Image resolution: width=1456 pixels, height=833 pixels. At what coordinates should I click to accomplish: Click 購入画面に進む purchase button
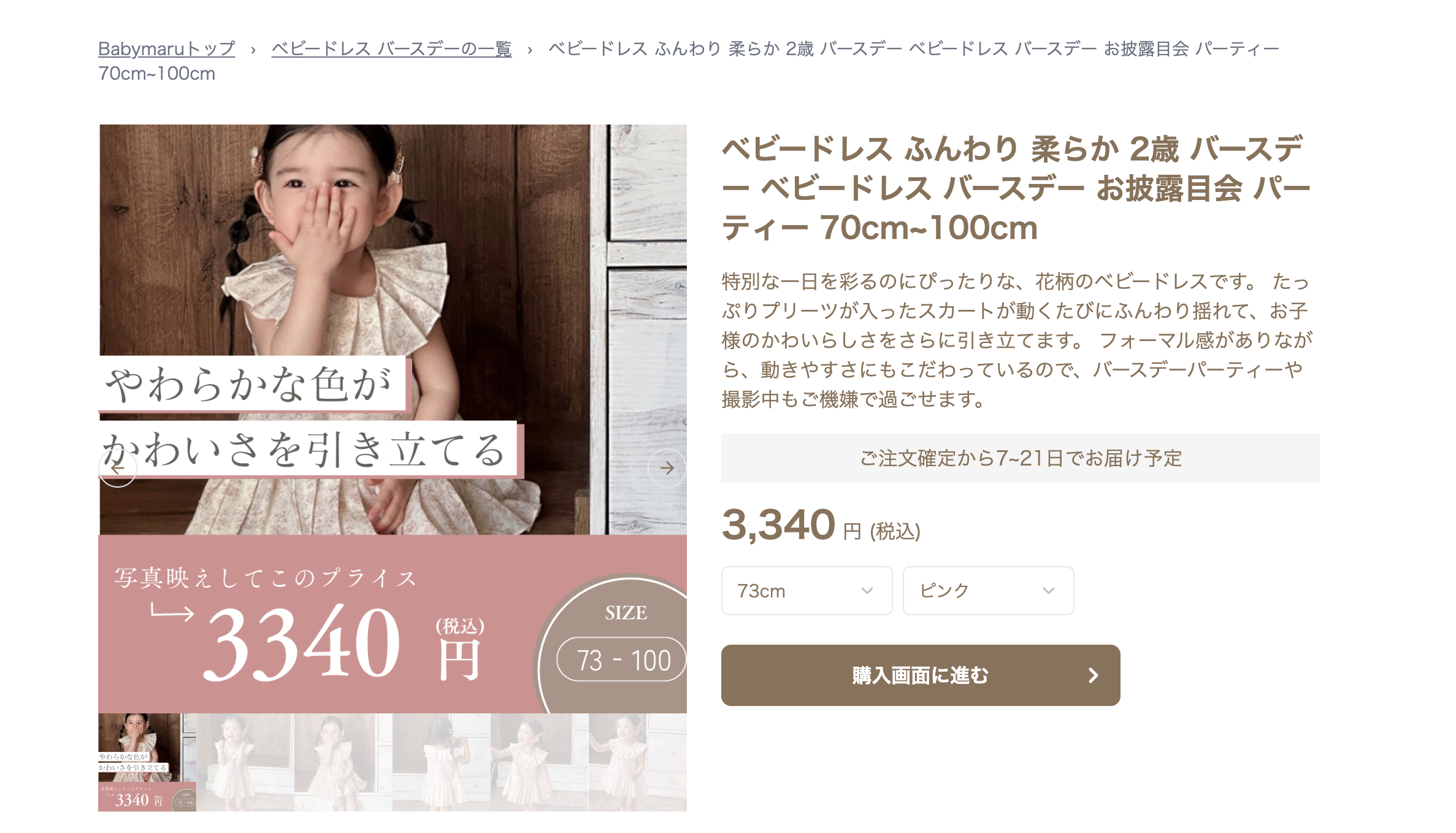pyautogui.click(x=921, y=675)
